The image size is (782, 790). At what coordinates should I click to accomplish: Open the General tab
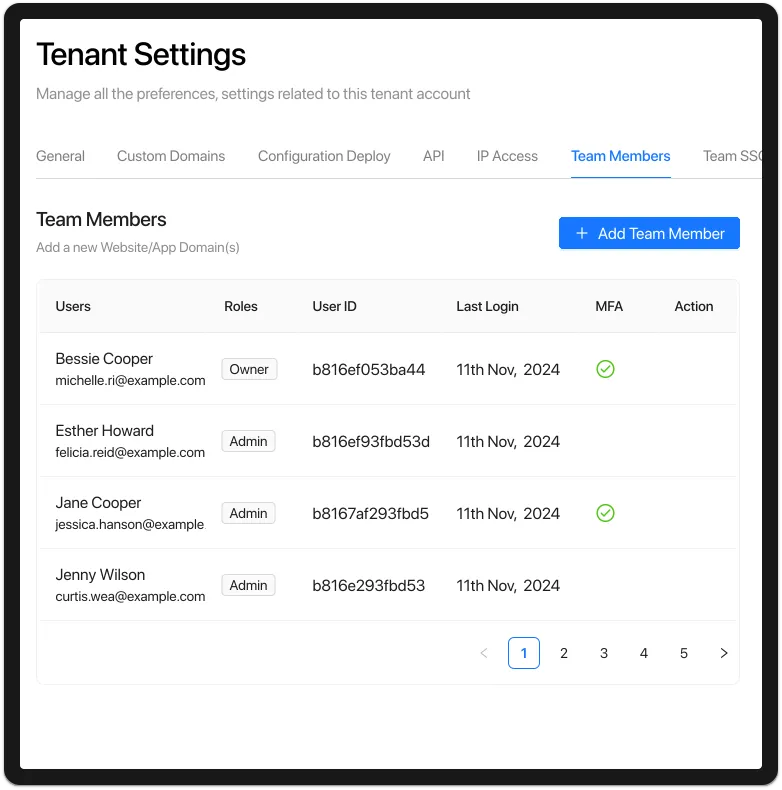60,156
